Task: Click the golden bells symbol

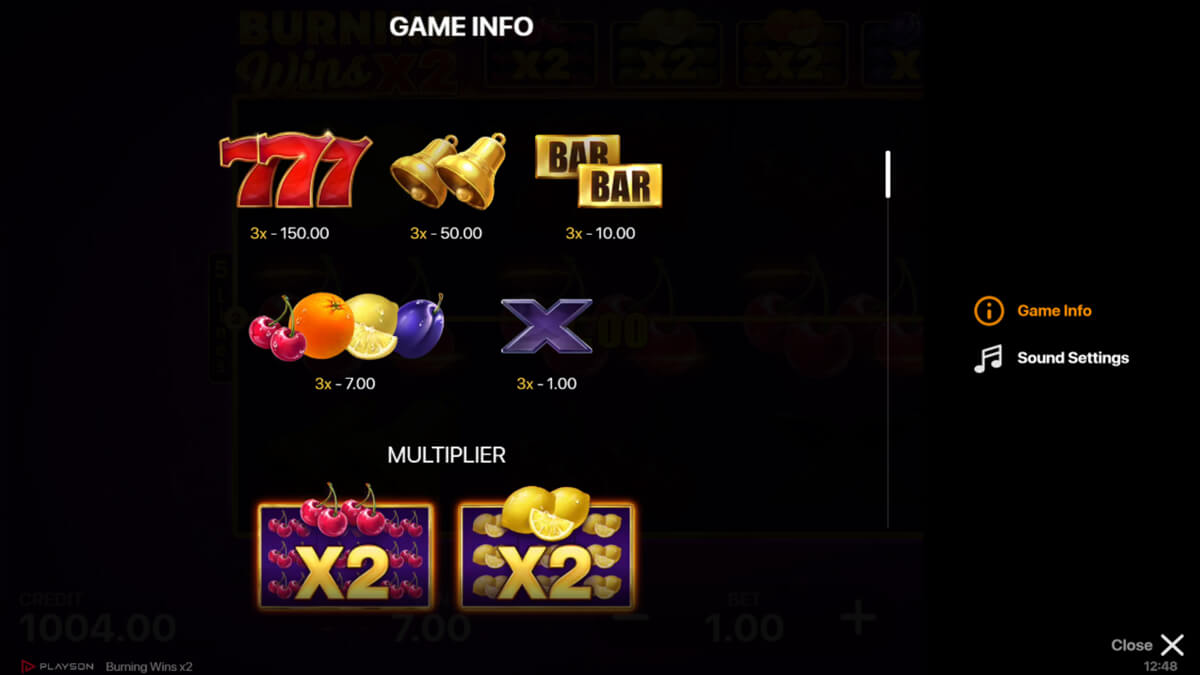Action: pyautogui.click(x=447, y=171)
